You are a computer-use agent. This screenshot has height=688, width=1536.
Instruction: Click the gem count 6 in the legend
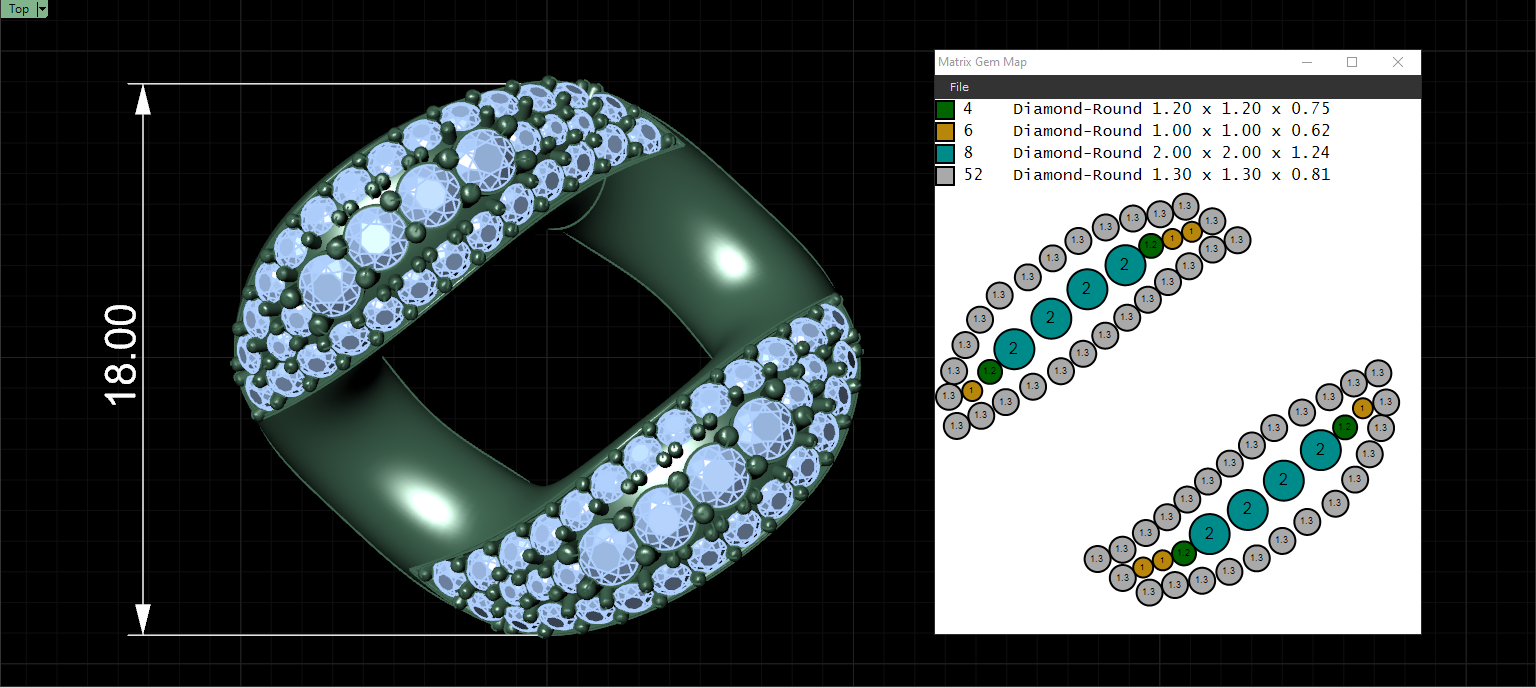968,130
